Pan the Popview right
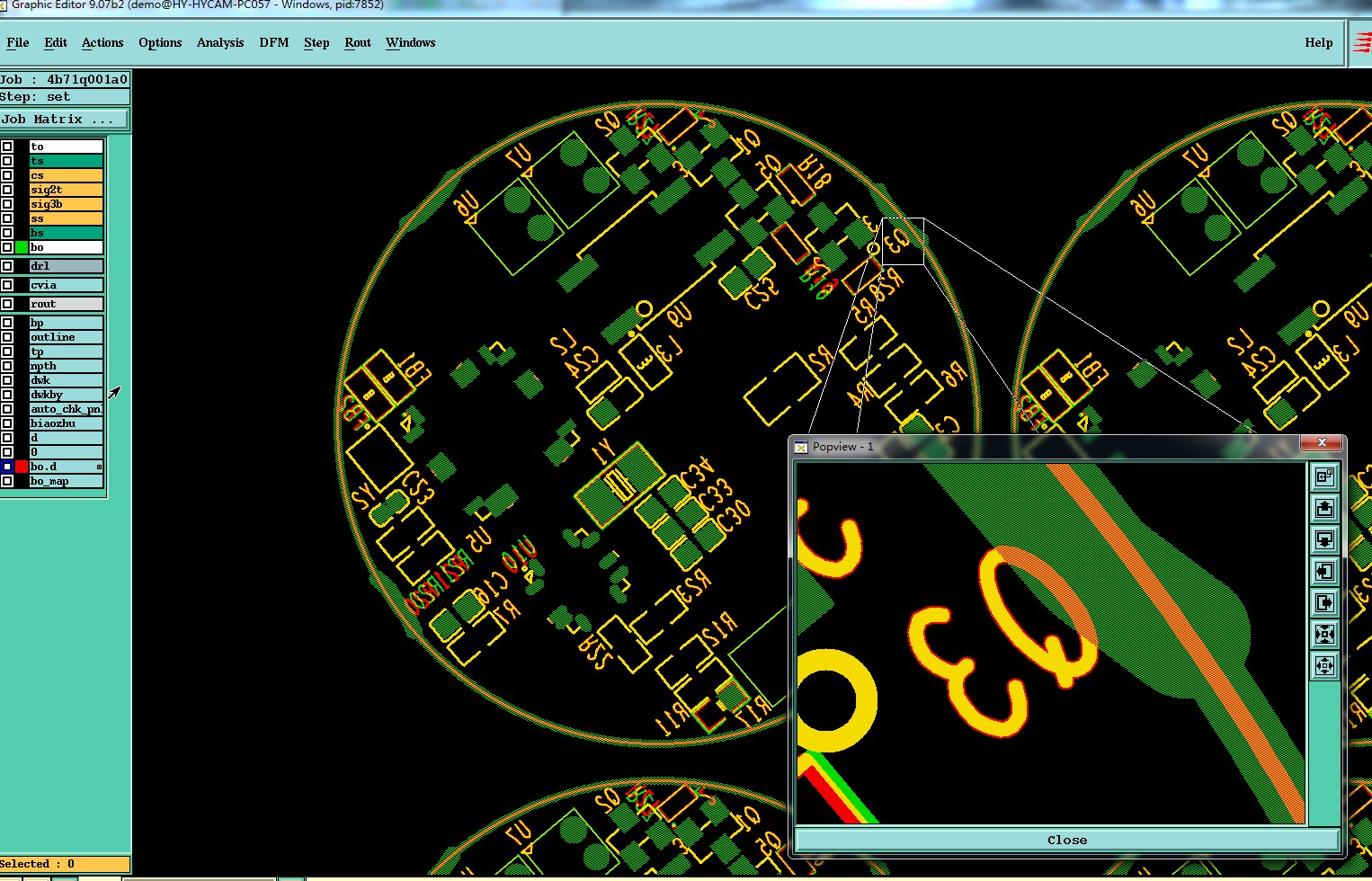The height and width of the screenshot is (881, 1372). [x=1324, y=603]
